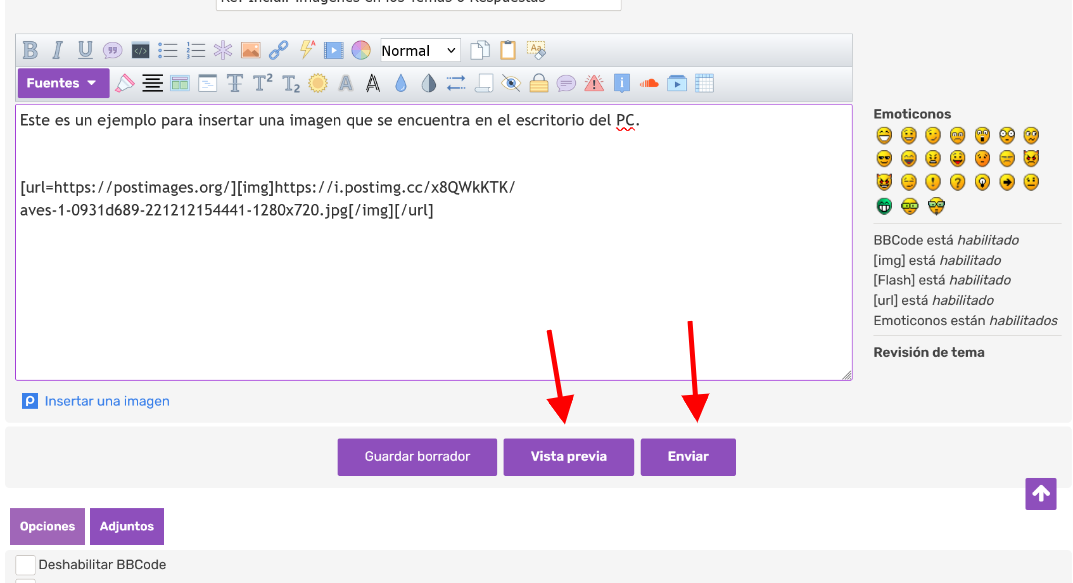This screenshot has width=1073, height=583.
Task: Open the font color wheel
Action: pos(361,50)
